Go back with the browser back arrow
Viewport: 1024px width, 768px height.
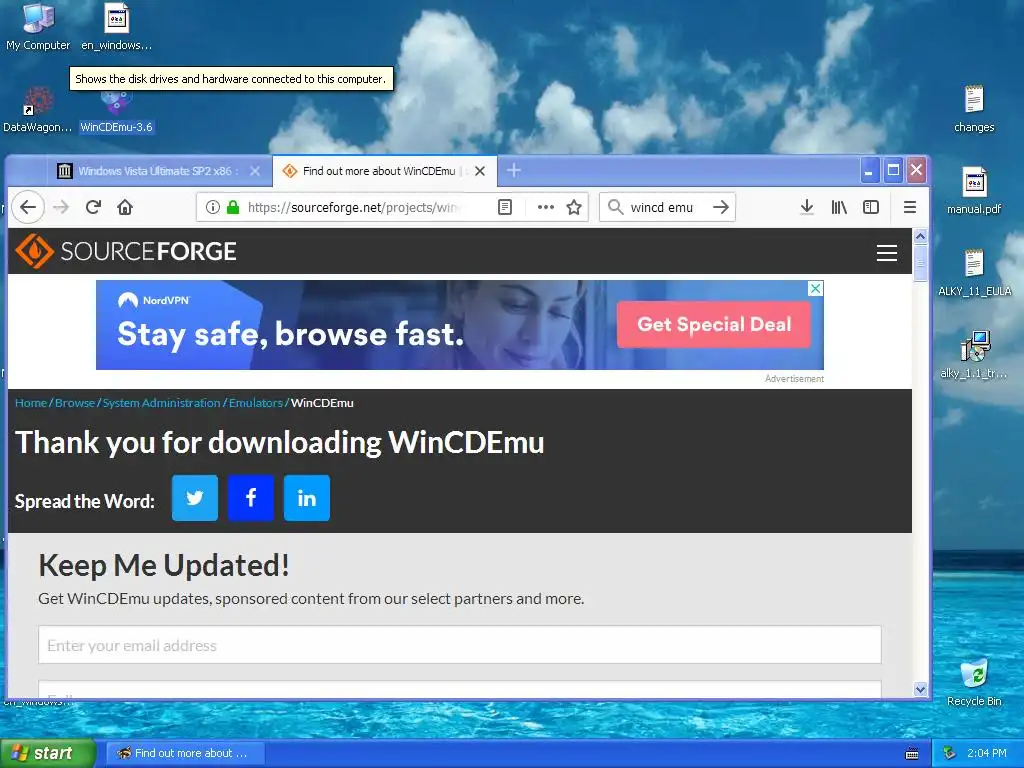click(x=27, y=208)
